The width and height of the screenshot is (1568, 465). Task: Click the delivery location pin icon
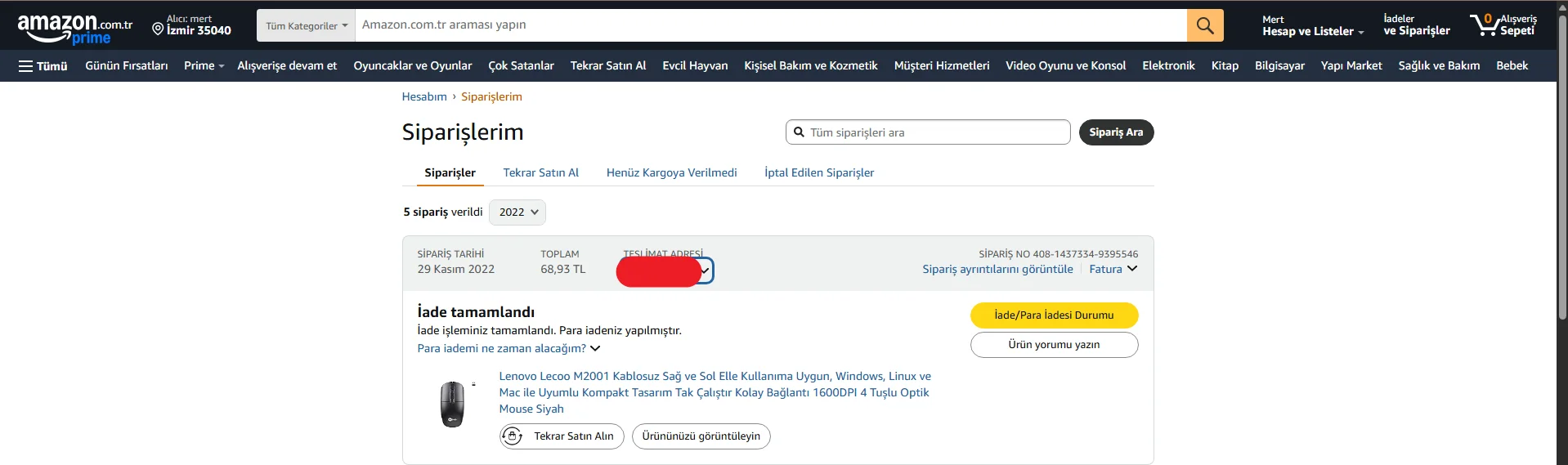pyautogui.click(x=158, y=29)
